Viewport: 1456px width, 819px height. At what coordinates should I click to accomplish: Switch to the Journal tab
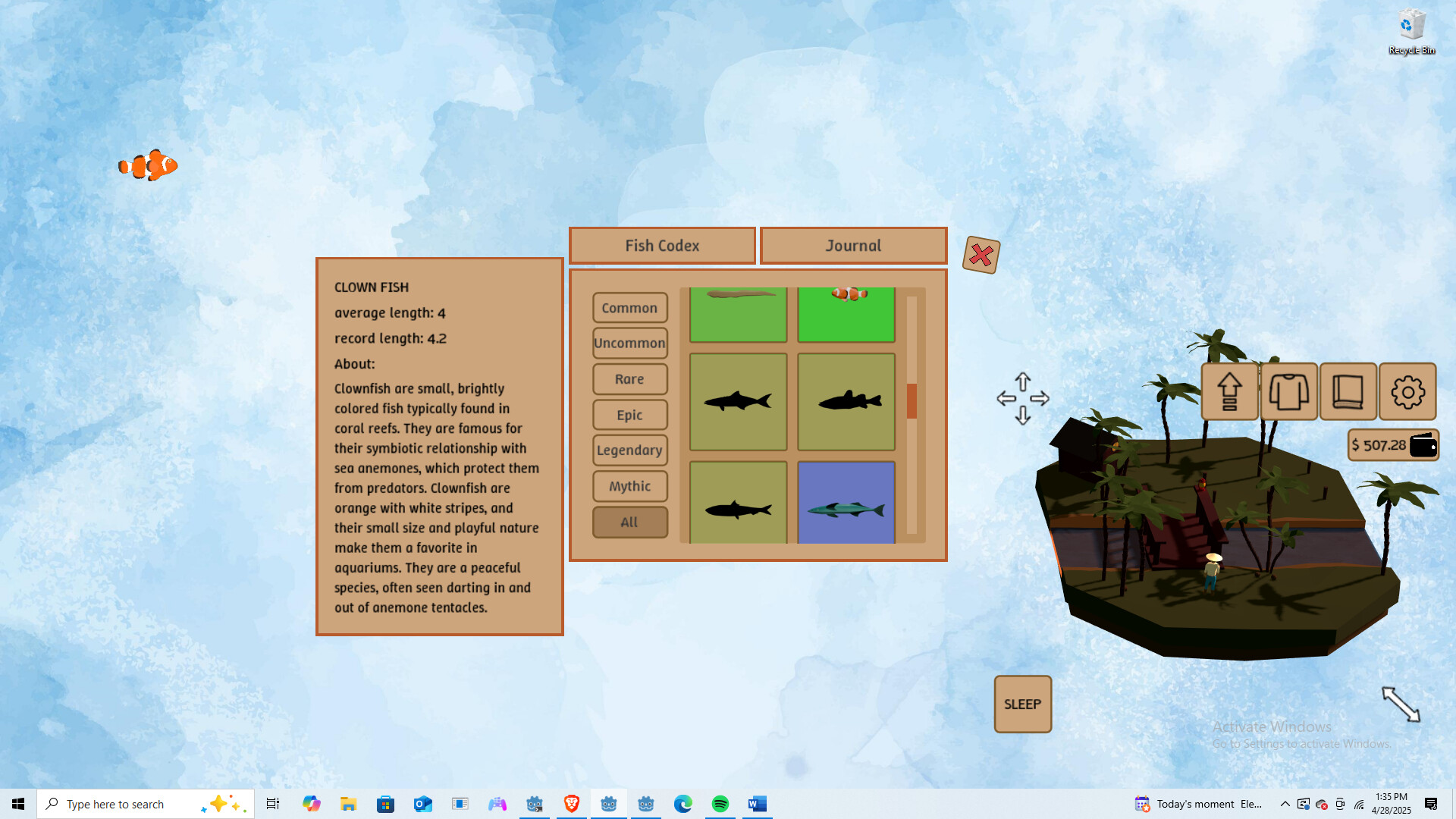coord(853,246)
